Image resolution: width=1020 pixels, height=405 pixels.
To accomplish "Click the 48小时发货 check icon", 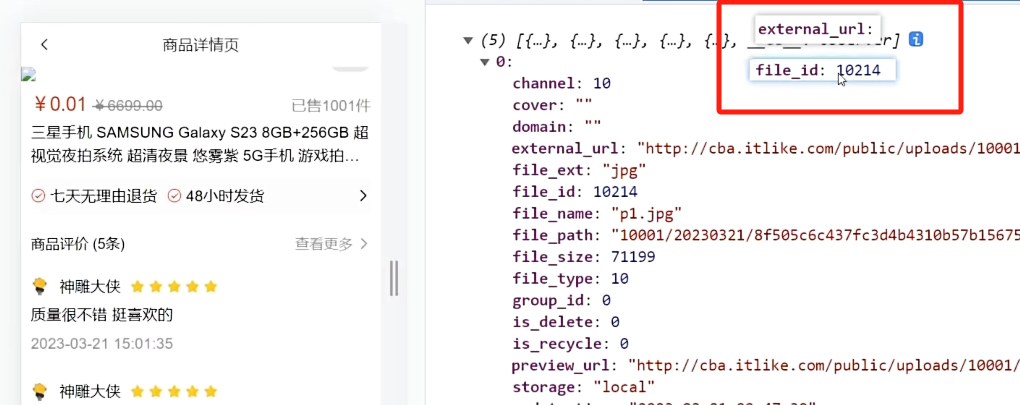I will [x=174, y=196].
